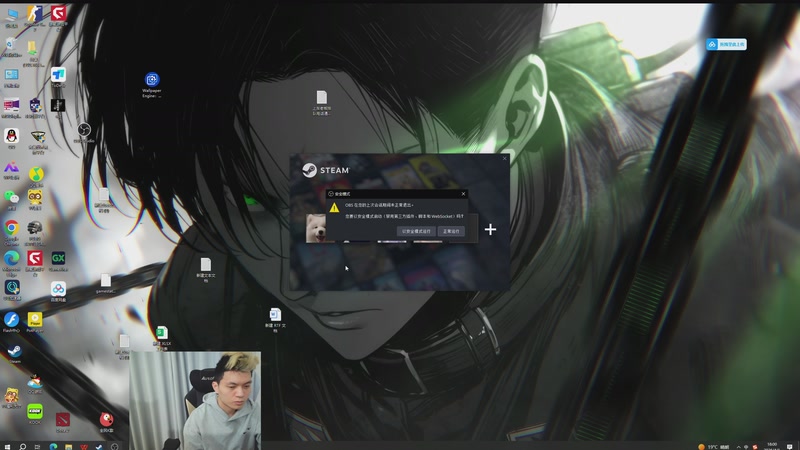The image size is (800, 450).
Task: Open the Baidu Netdisk desktop icon
Action: pyautogui.click(x=58, y=292)
